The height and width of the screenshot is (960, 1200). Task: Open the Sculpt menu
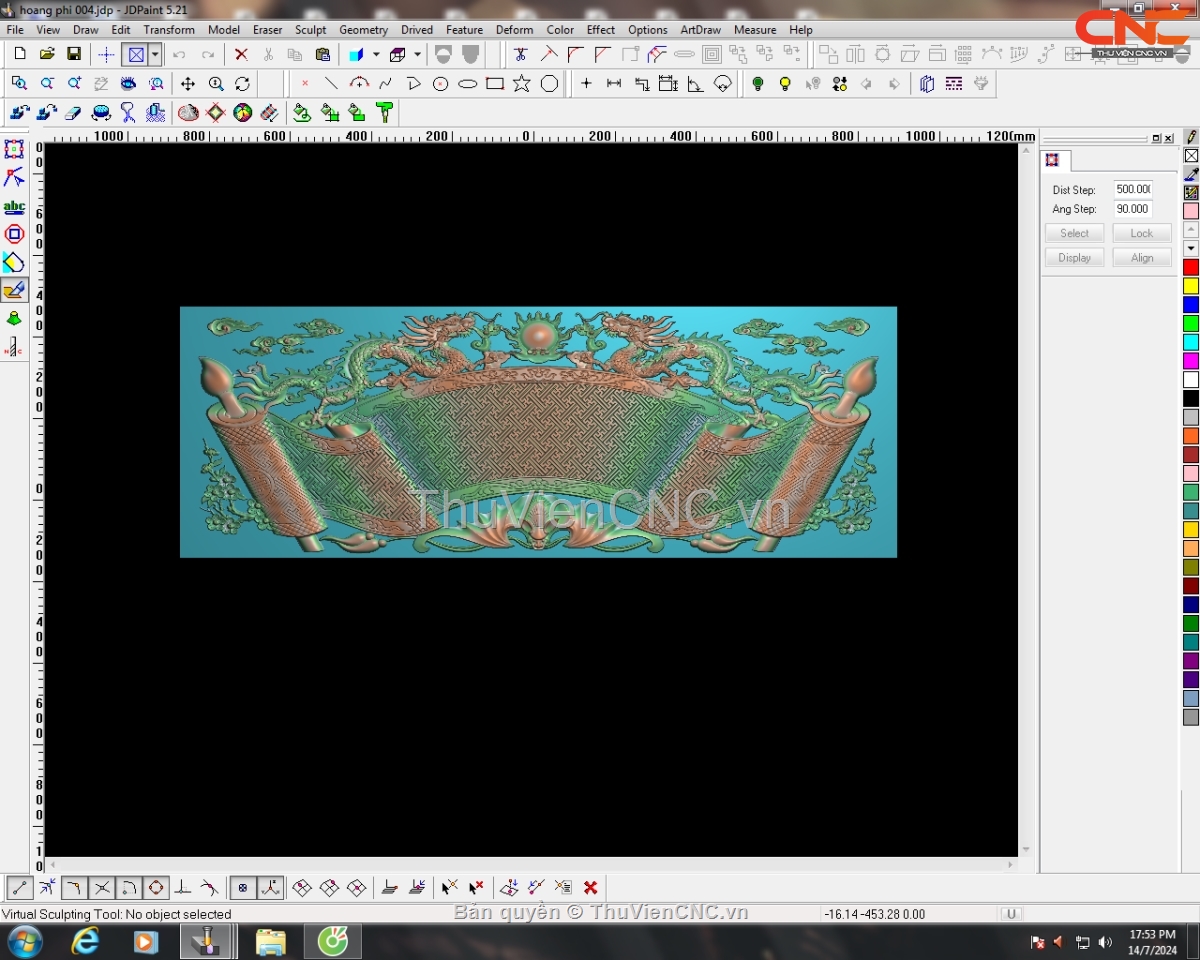[310, 30]
